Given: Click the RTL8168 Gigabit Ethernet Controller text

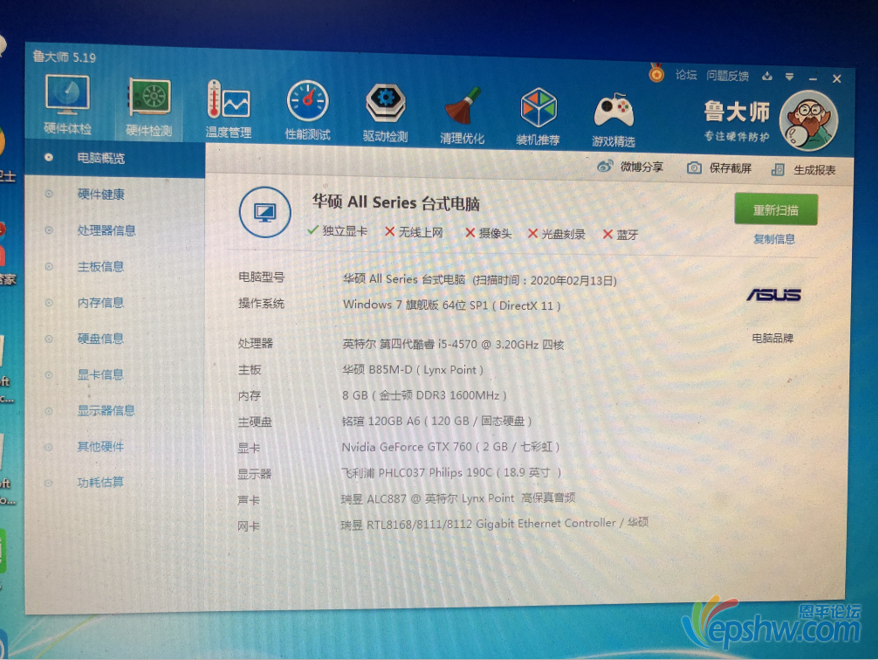Looking at the screenshot, I should coord(491,523).
